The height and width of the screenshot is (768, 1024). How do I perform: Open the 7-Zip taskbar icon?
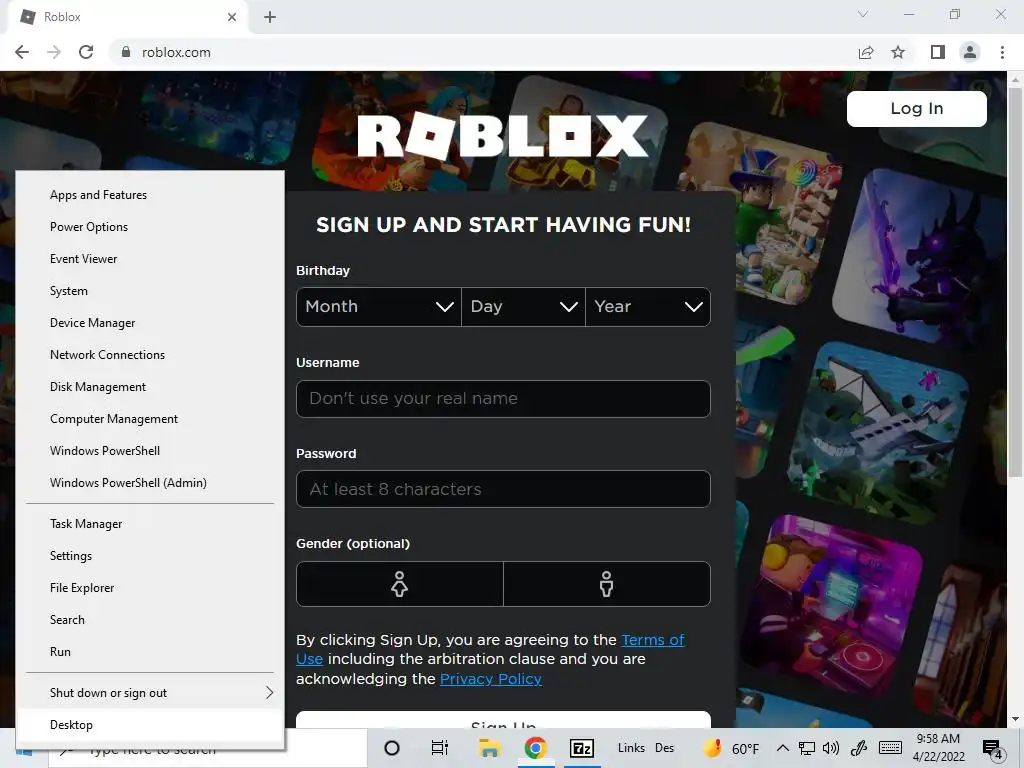[582, 748]
